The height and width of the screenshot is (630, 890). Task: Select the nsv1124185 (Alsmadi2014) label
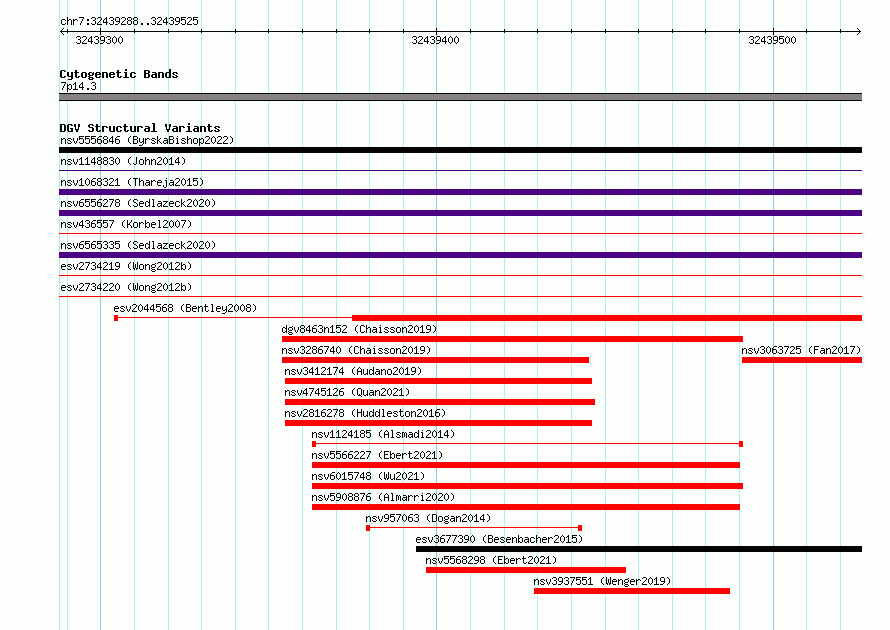(383, 434)
